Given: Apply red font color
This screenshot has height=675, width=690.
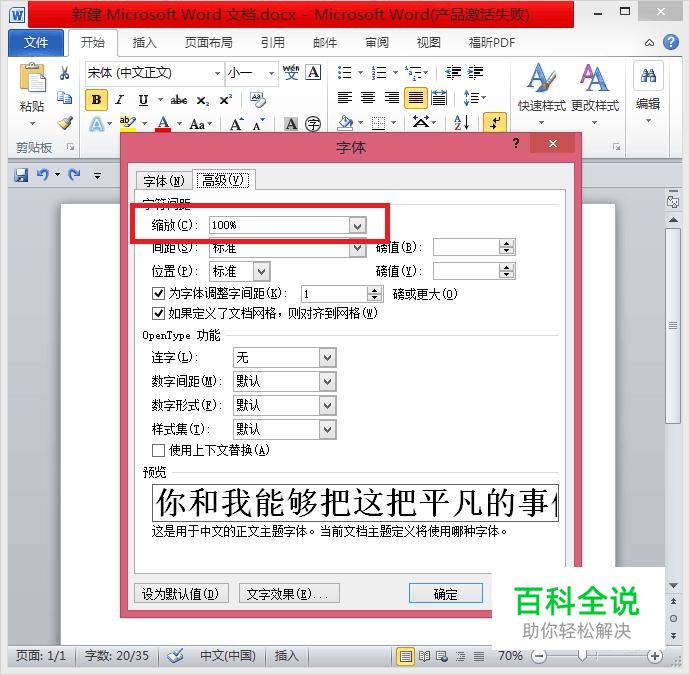Looking at the screenshot, I should click(x=163, y=124).
